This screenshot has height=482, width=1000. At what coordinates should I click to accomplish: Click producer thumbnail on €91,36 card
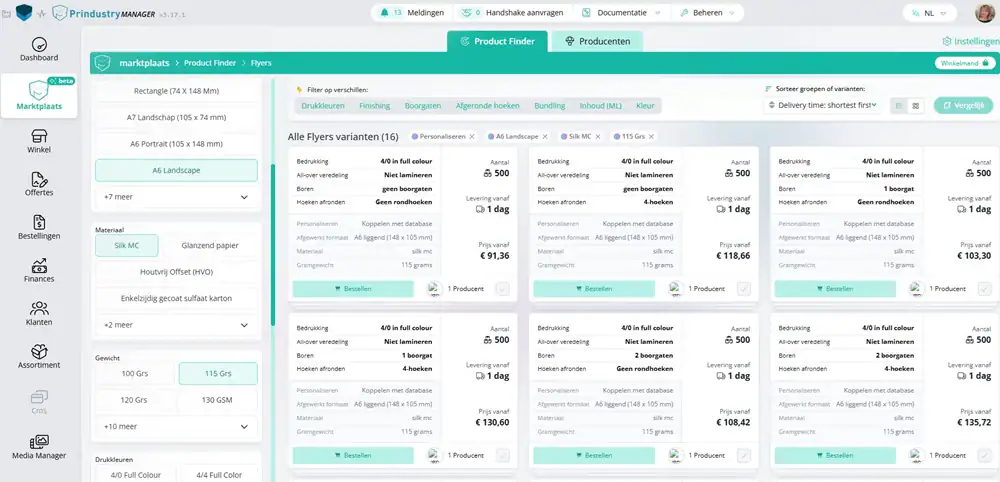pos(435,289)
